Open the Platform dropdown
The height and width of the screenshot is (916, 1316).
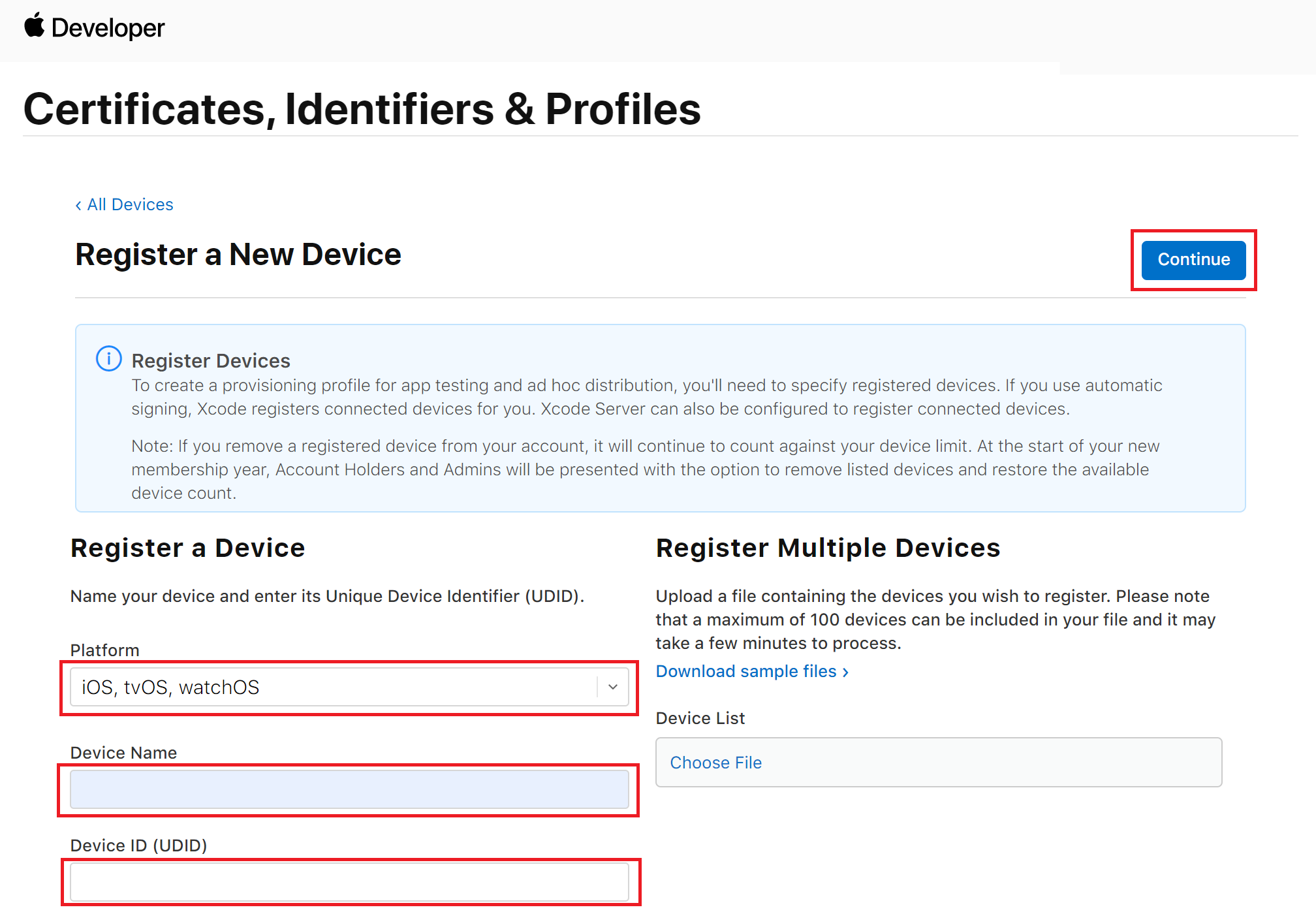[349, 687]
